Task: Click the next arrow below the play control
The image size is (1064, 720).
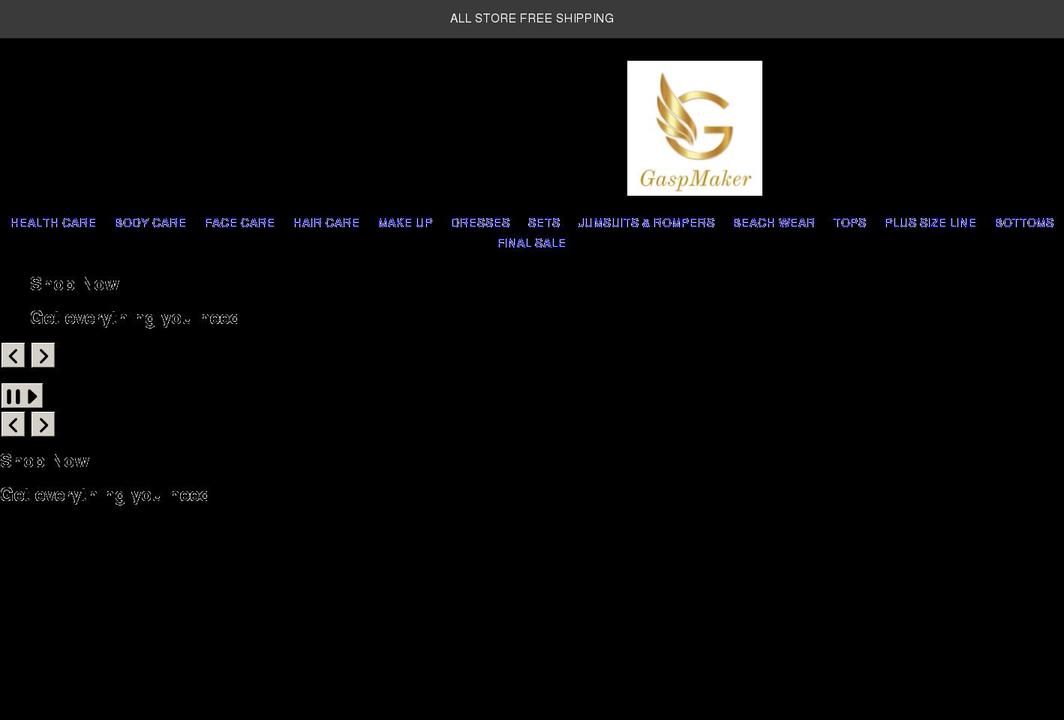Action: tap(43, 424)
